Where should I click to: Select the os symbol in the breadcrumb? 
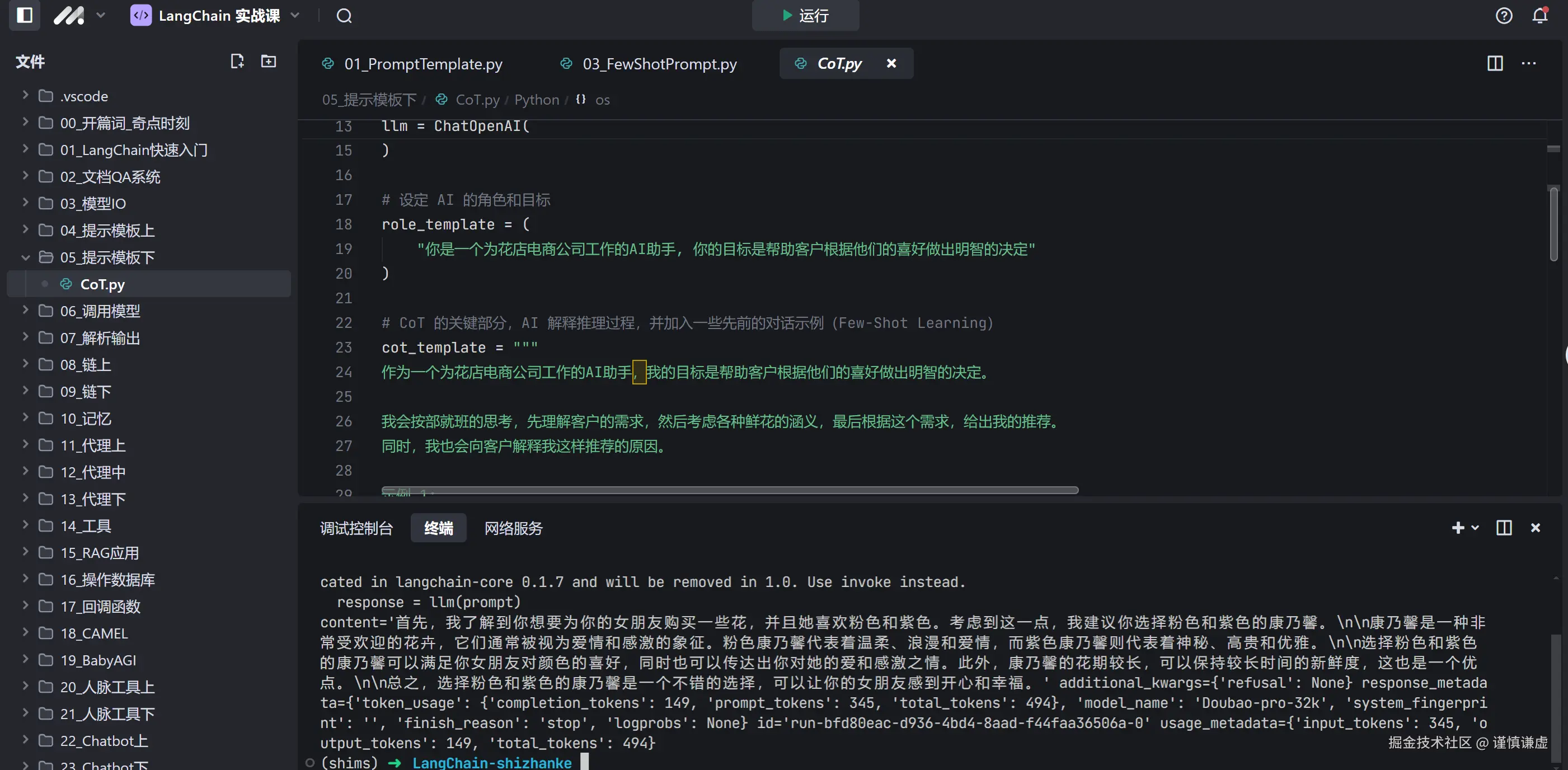602,100
